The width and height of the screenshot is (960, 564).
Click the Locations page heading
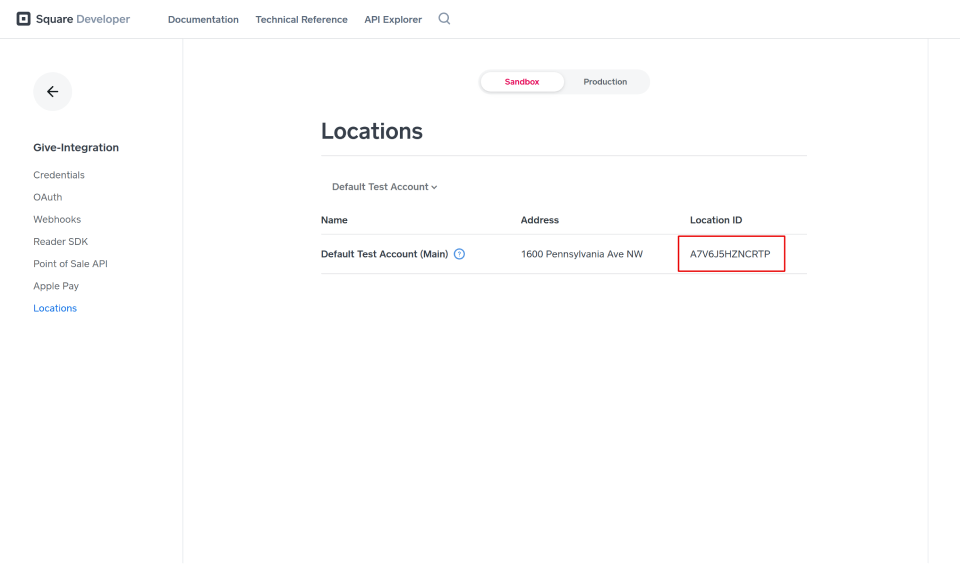click(372, 131)
